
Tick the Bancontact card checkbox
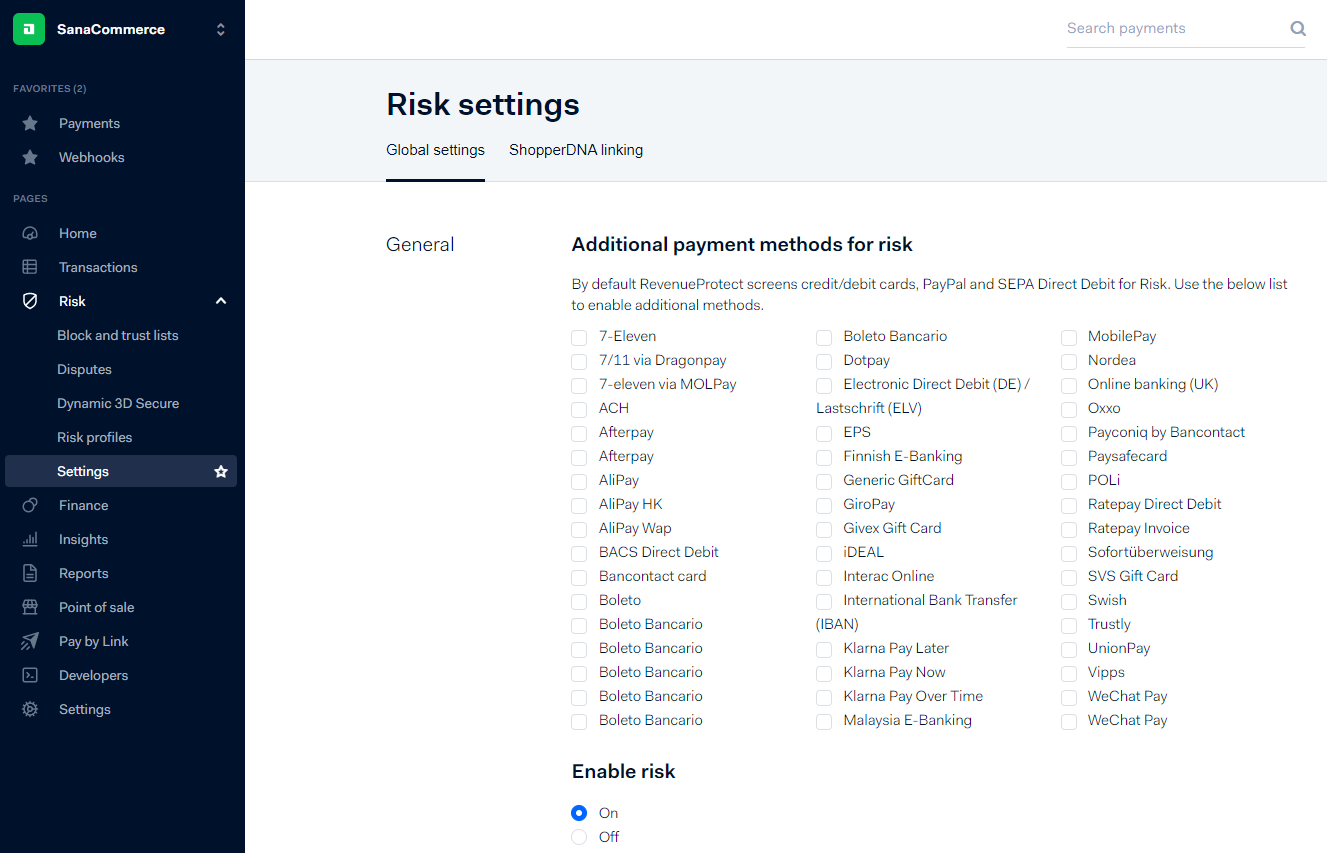coord(579,577)
